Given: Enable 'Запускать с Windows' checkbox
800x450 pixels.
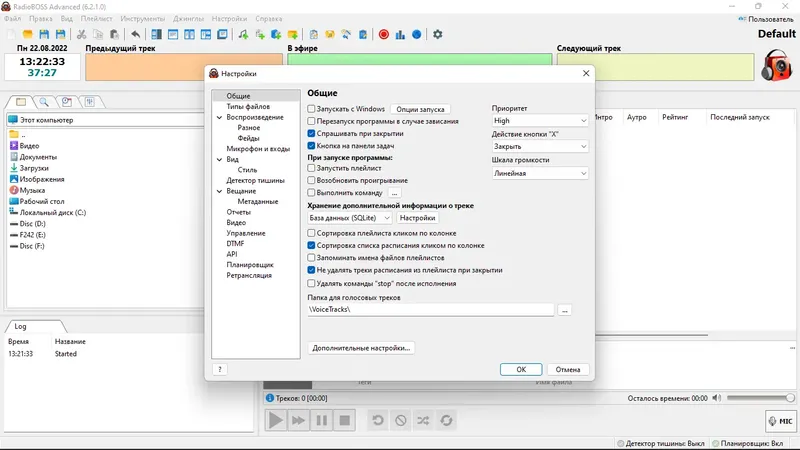Looking at the screenshot, I should pyautogui.click(x=311, y=109).
